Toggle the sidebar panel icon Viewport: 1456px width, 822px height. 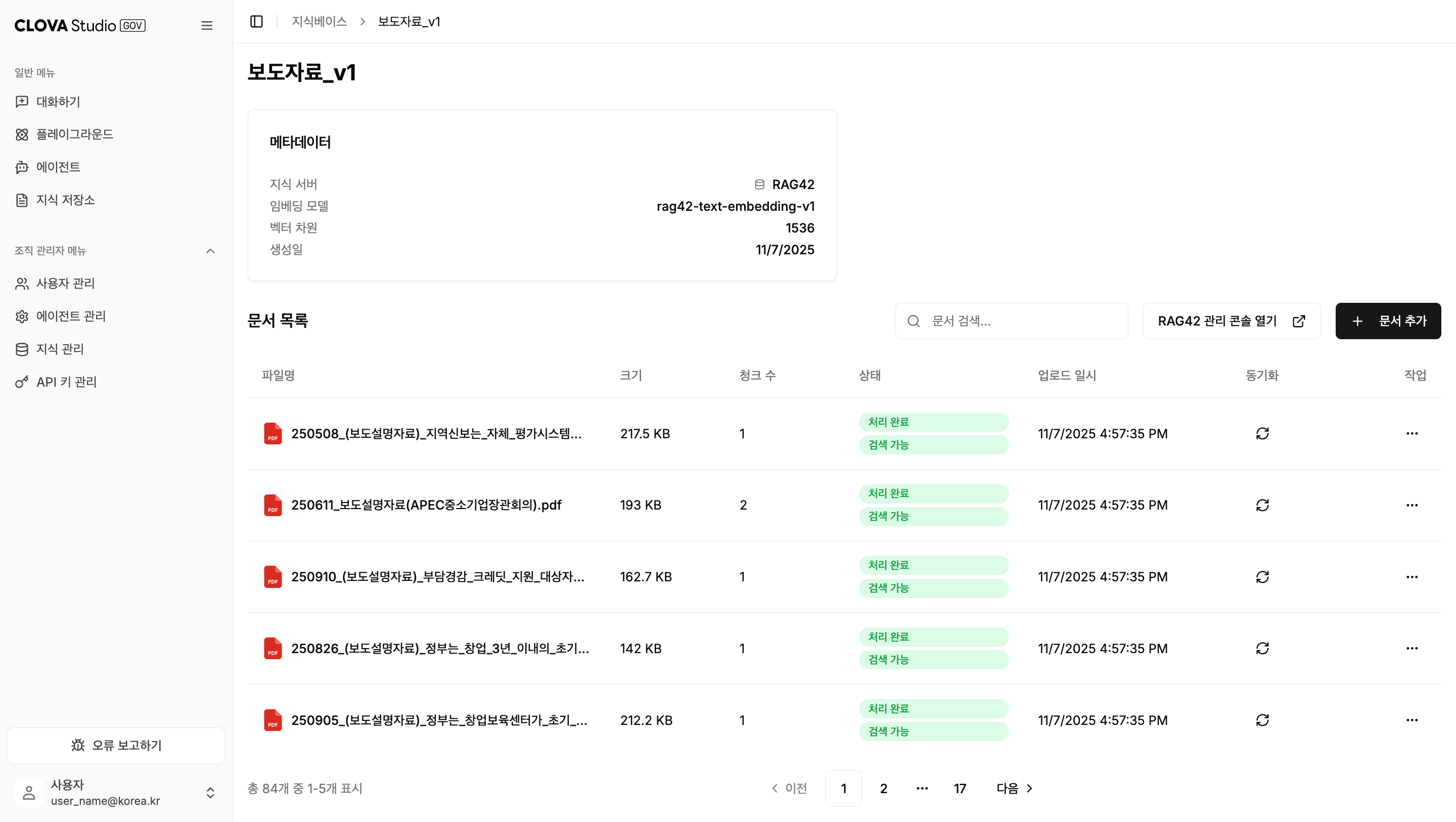click(x=257, y=21)
